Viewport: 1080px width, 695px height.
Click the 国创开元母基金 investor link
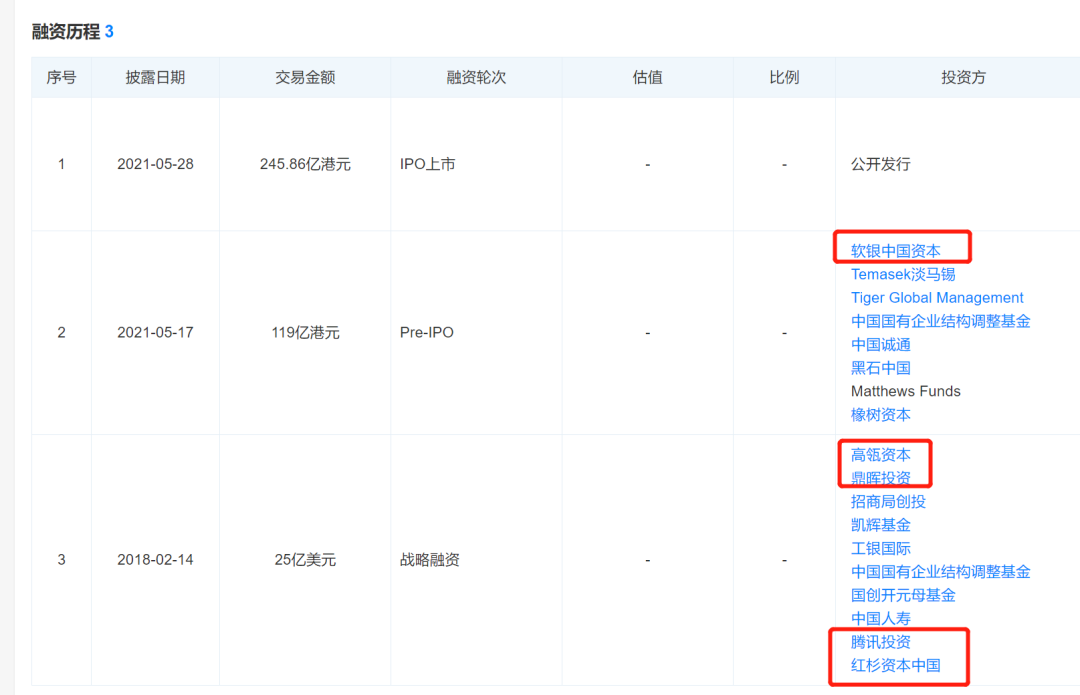click(903, 595)
